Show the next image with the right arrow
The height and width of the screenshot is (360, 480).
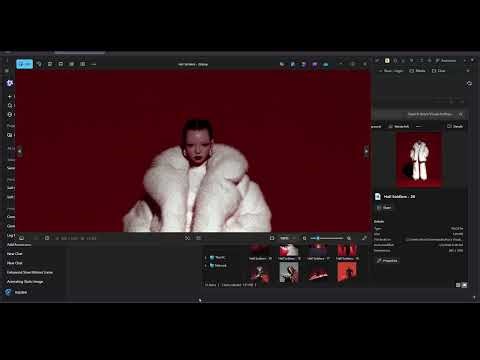point(366,151)
